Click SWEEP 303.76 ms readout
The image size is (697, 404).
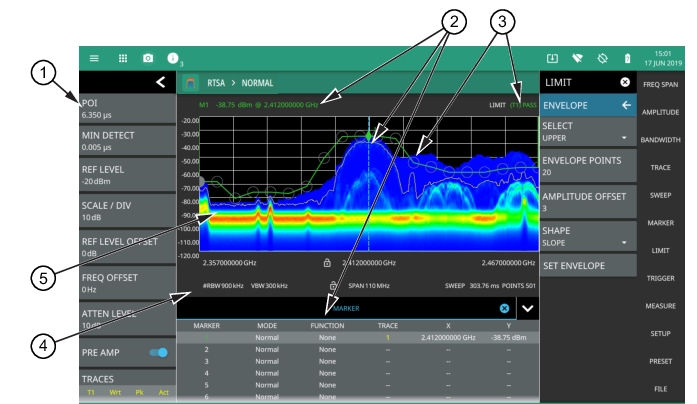tap(471, 286)
